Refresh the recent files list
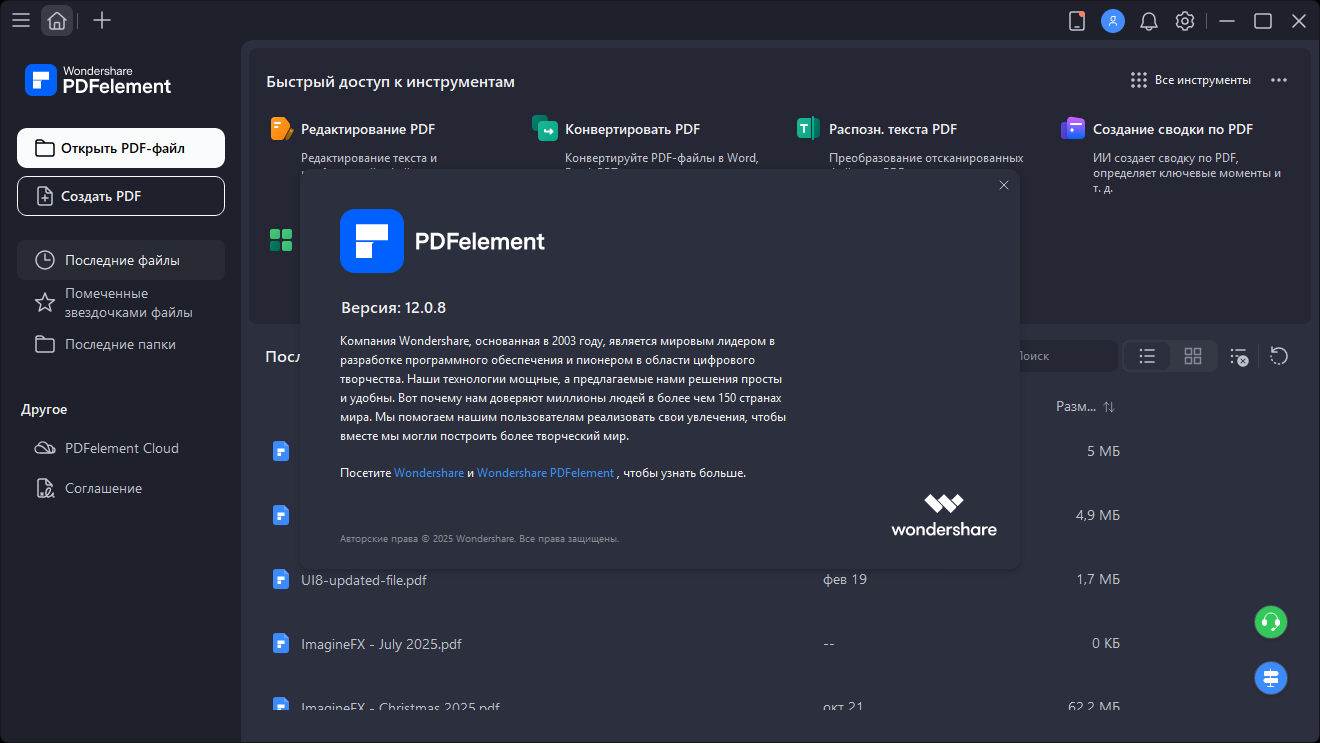 point(1278,356)
